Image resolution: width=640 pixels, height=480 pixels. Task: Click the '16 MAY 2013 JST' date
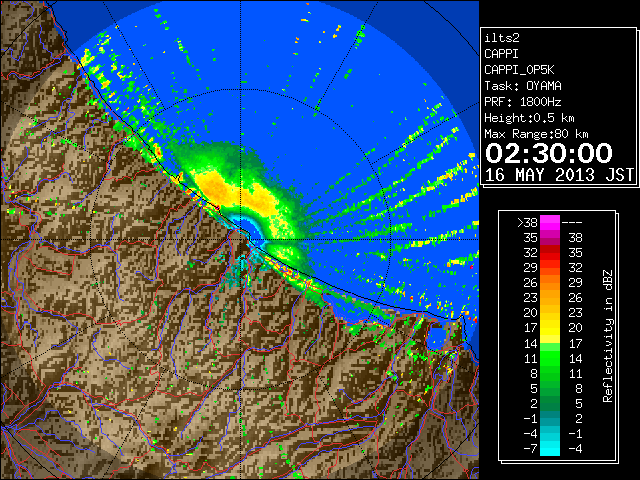tap(560, 175)
